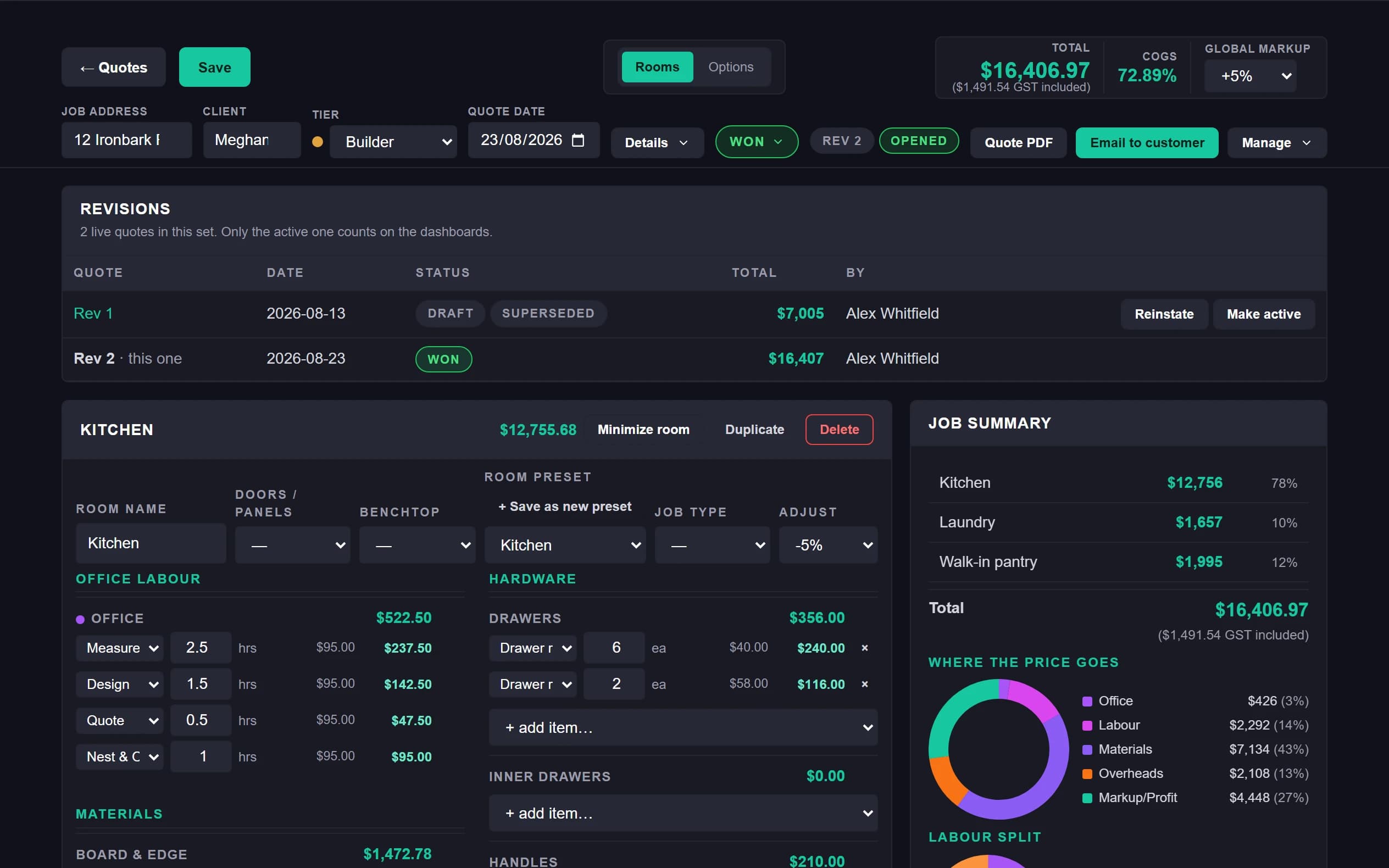1389x868 pixels.
Task: Click the Job Address input field
Action: point(126,140)
